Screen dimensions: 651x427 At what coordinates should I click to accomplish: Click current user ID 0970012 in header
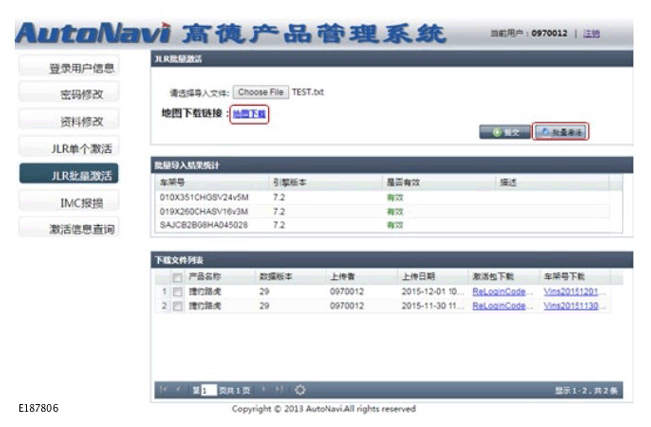(x=549, y=33)
